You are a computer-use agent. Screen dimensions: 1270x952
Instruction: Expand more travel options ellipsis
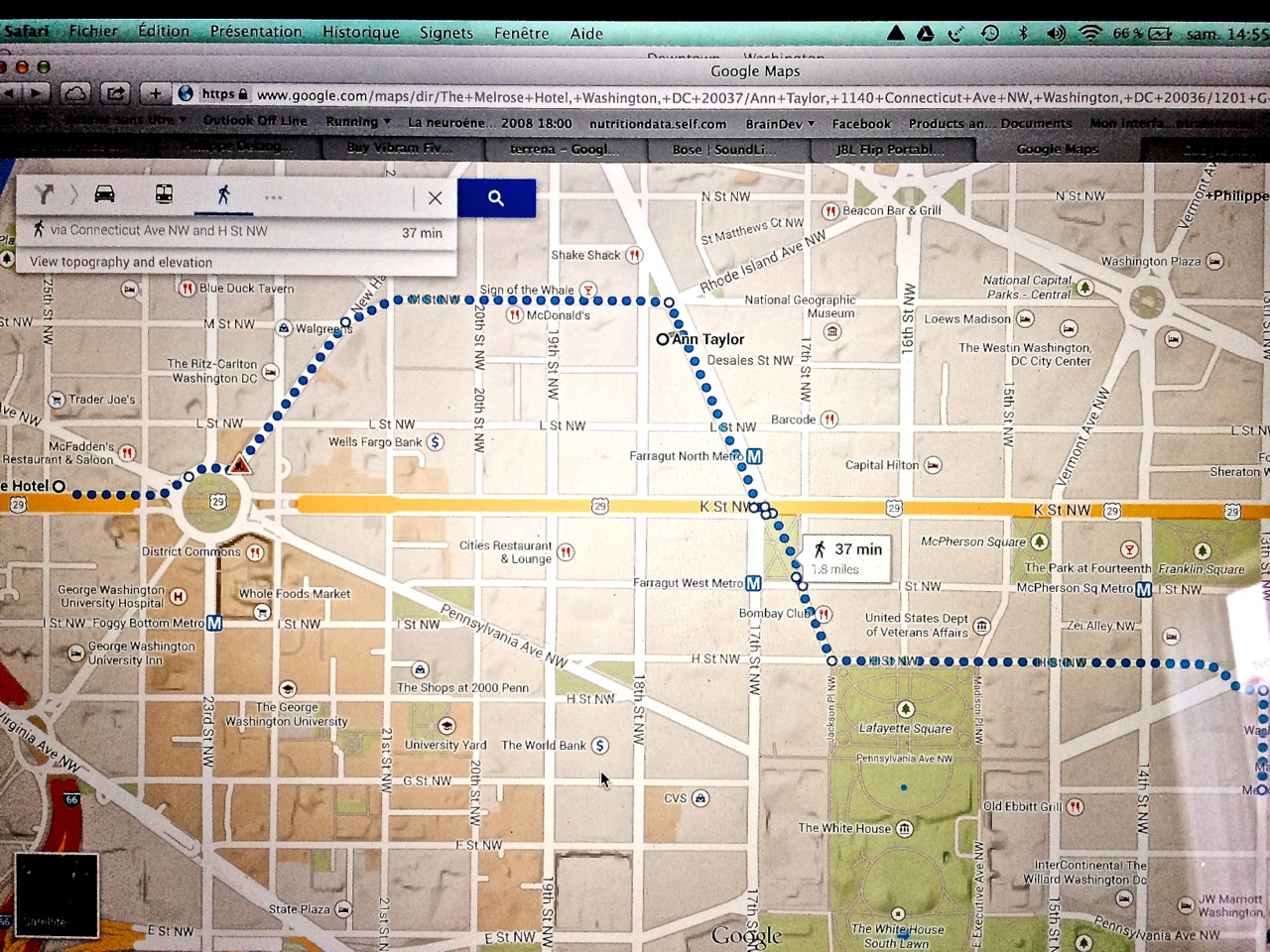(274, 197)
